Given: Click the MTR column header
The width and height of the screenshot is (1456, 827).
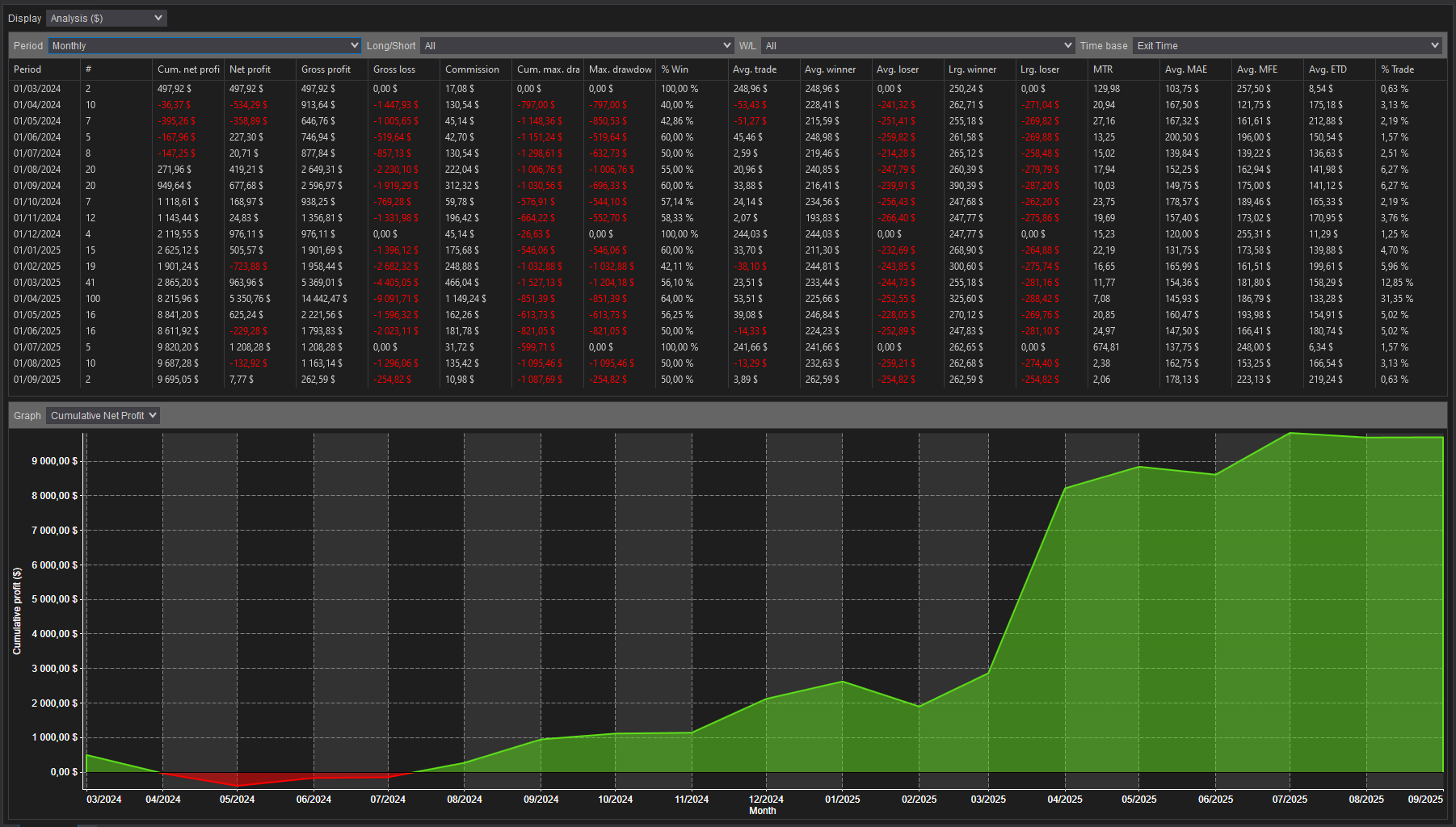Looking at the screenshot, I should (x=1122, y=69).
